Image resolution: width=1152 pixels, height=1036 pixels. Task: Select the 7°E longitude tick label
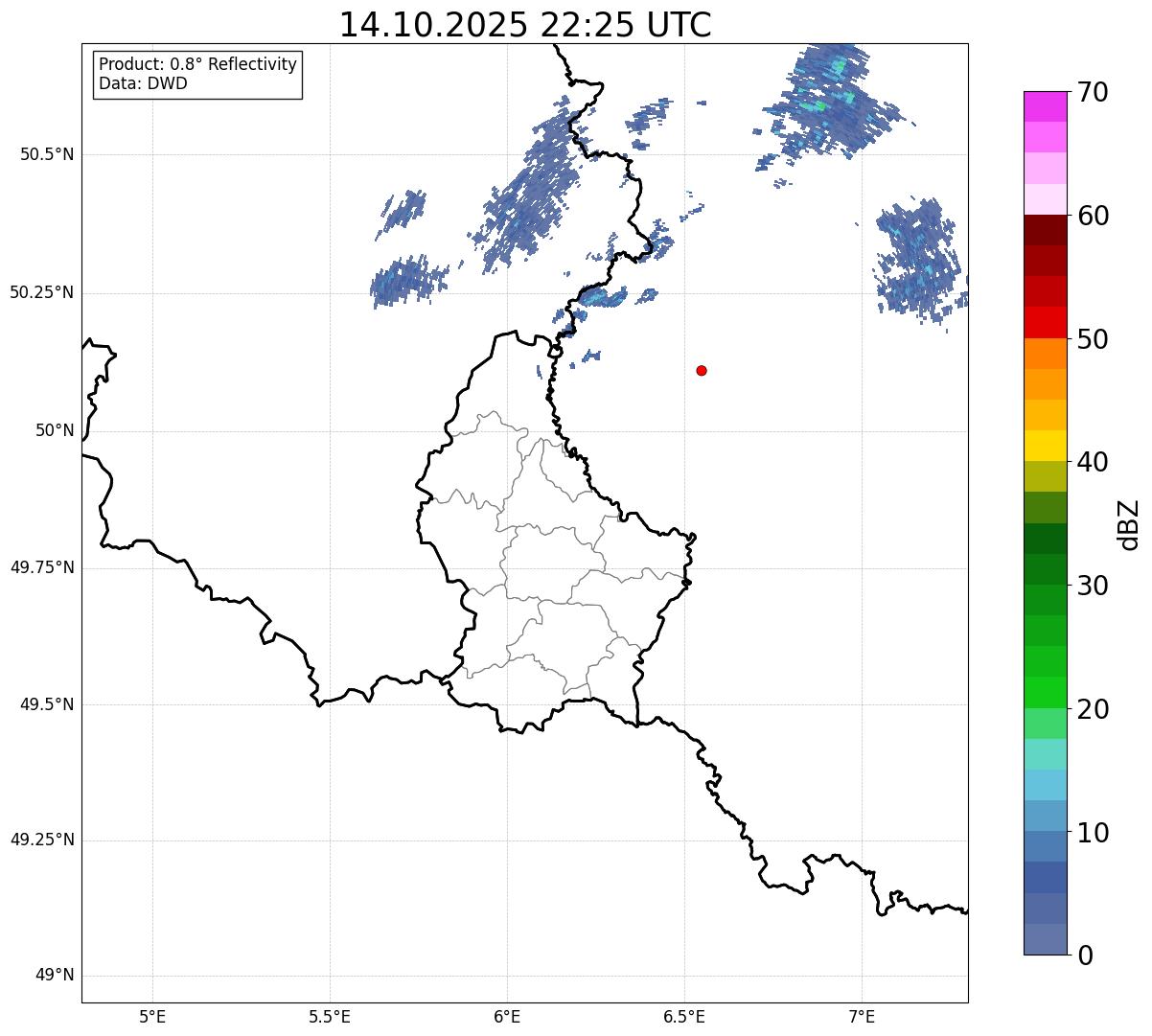coord(862,1016)
